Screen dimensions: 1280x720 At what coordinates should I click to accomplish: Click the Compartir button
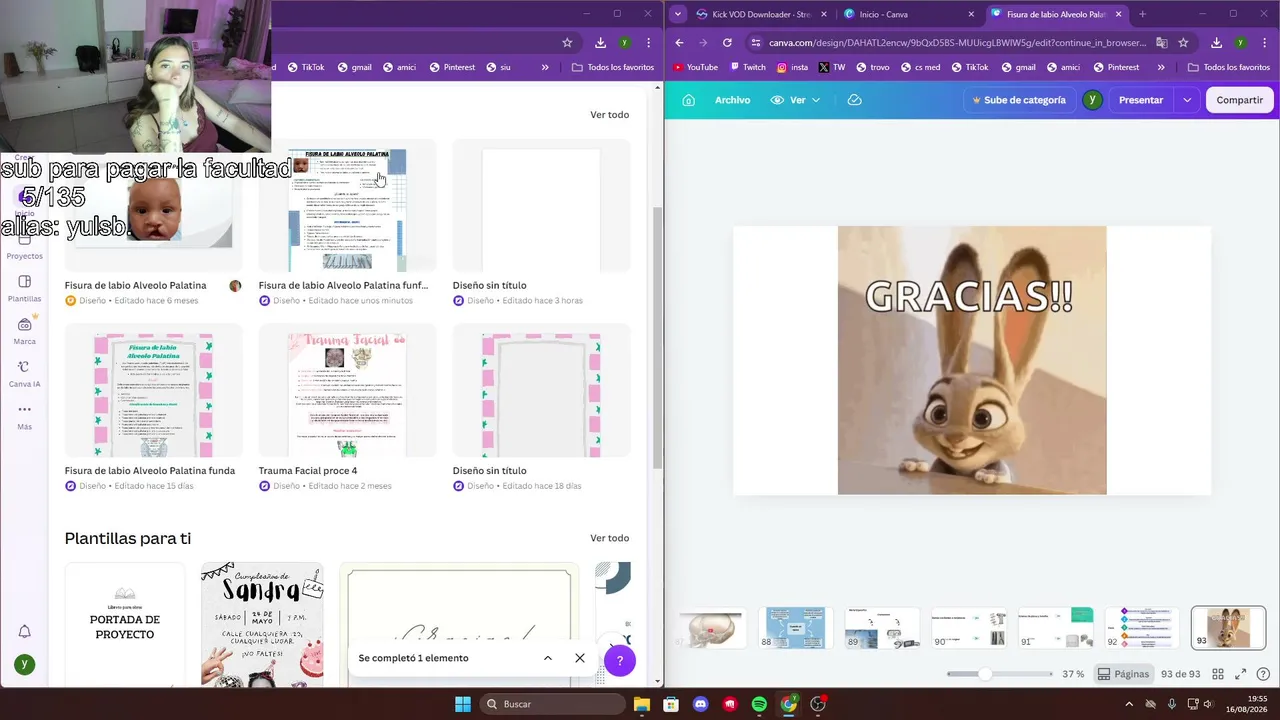coord(1240,100)
